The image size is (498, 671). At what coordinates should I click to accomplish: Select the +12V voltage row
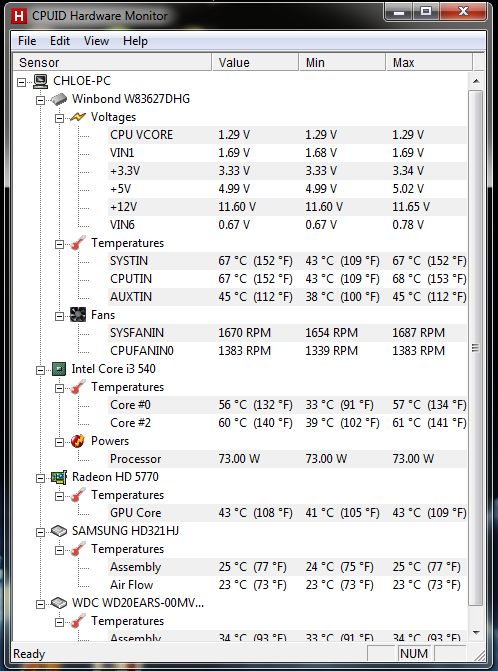tap(287, 207)
